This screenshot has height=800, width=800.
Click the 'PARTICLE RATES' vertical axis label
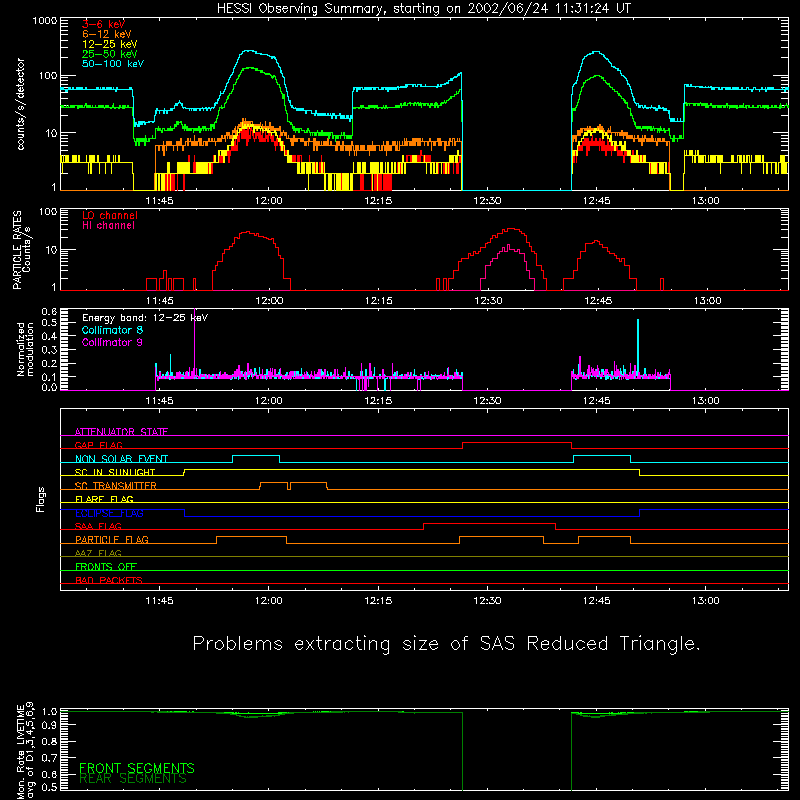coord(17,250)
